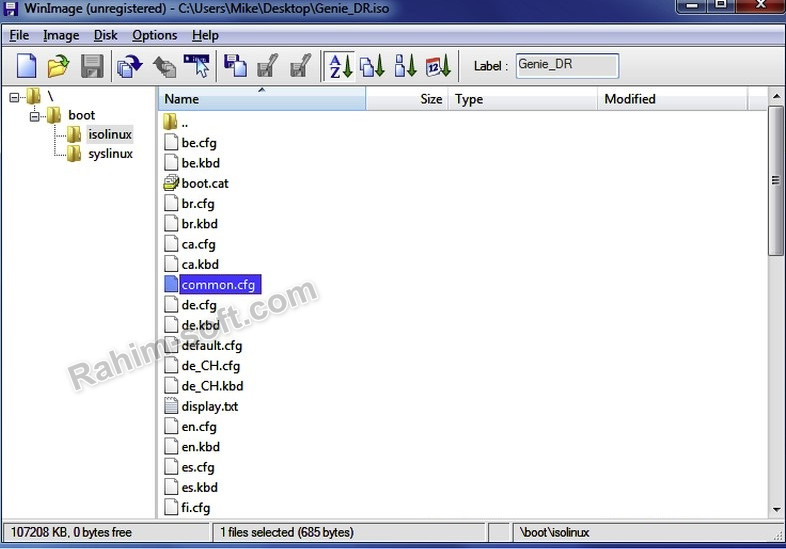Collapse the boot folder tree node
Image resolution: width=786 pixels, height=549 pixels.
pos(35,117)
